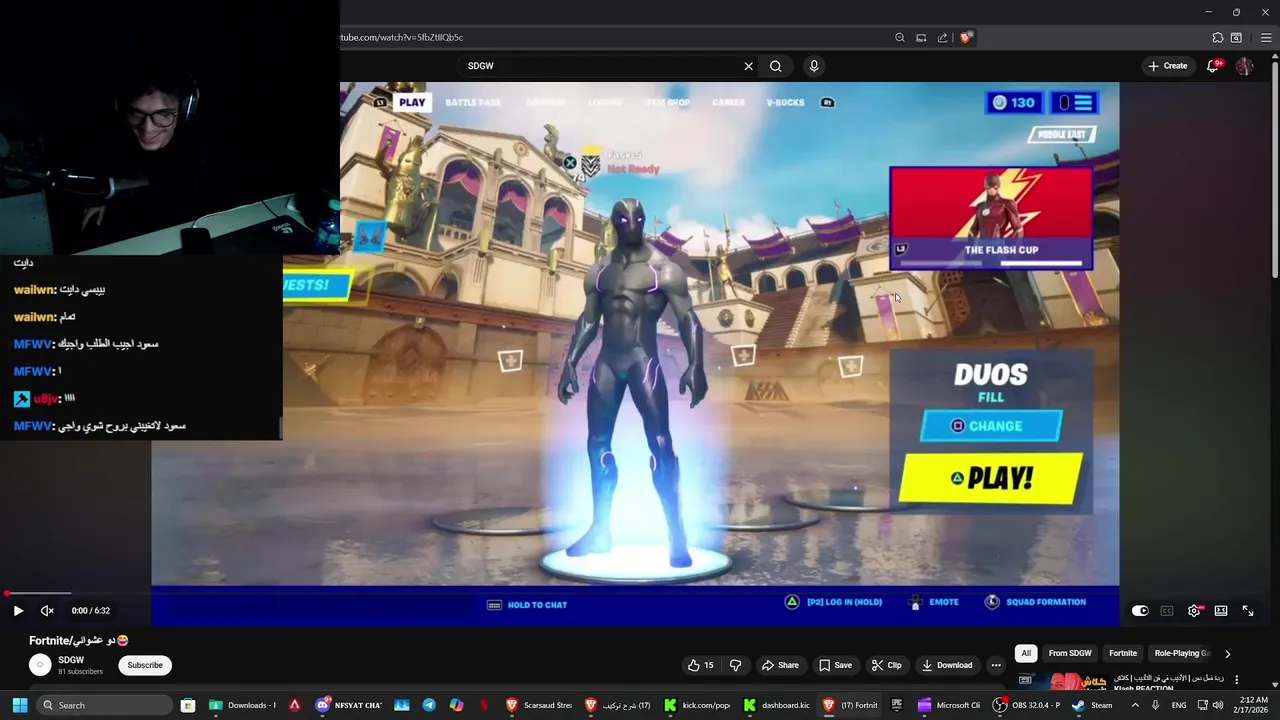Click the Windows taskbar Search box
This screenshot has width=1280, height=720.
[104, 705]
